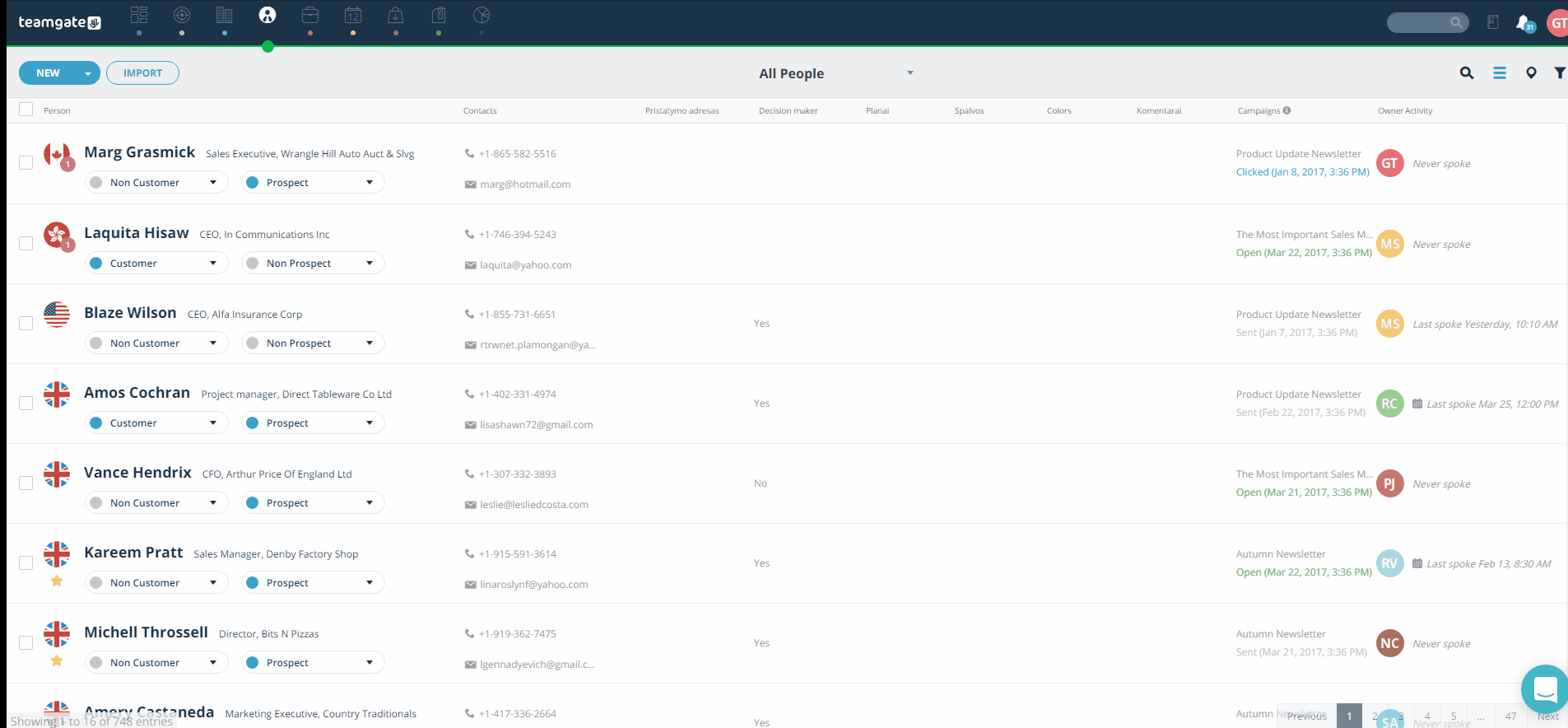The width and height of the screenshot is (1568, 728).
Task: Open Marg Grasmick's profile name link
Action: [140, 152]
